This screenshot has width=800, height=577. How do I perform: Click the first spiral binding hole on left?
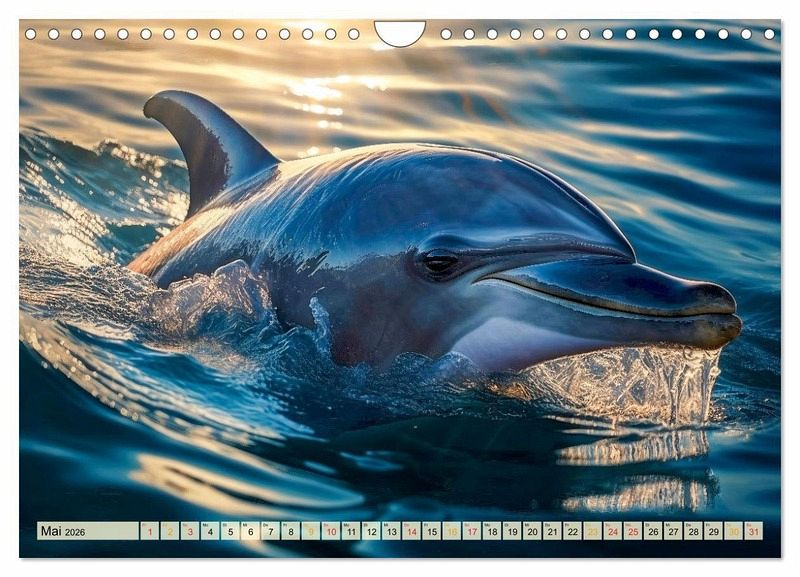(30, 34)
